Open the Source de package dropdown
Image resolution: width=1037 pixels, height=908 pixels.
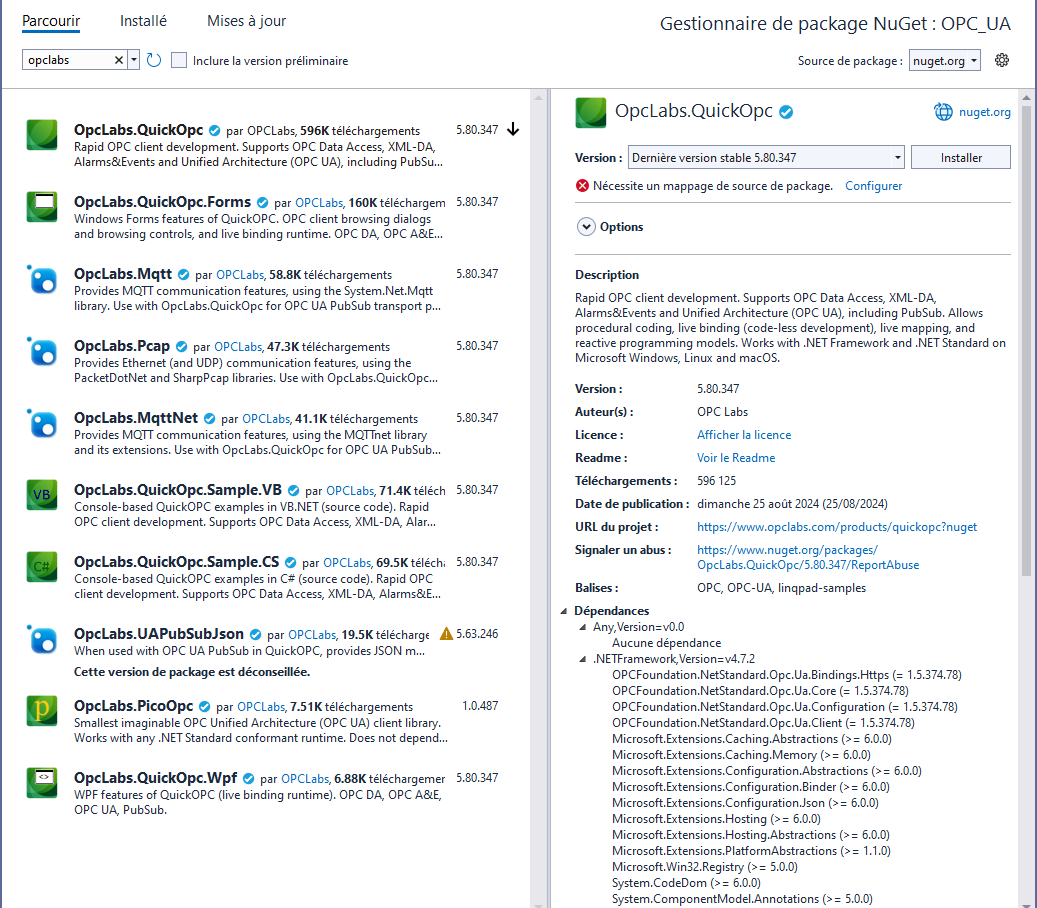(945, 60)
